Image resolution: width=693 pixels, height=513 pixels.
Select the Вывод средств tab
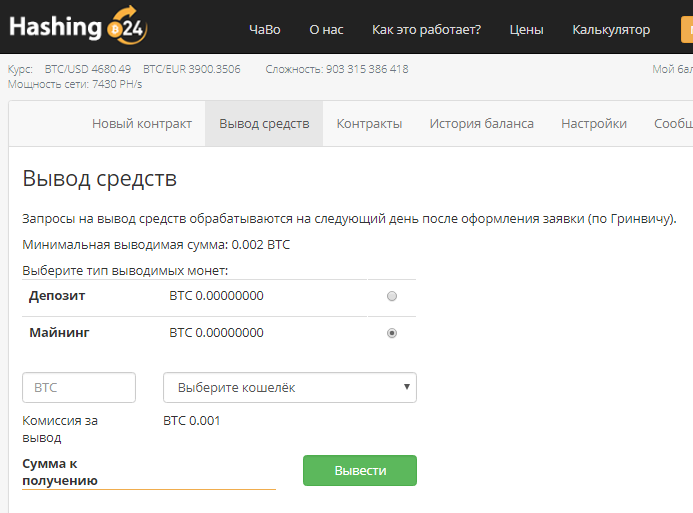pyautogui.click(x=264, y=124)
